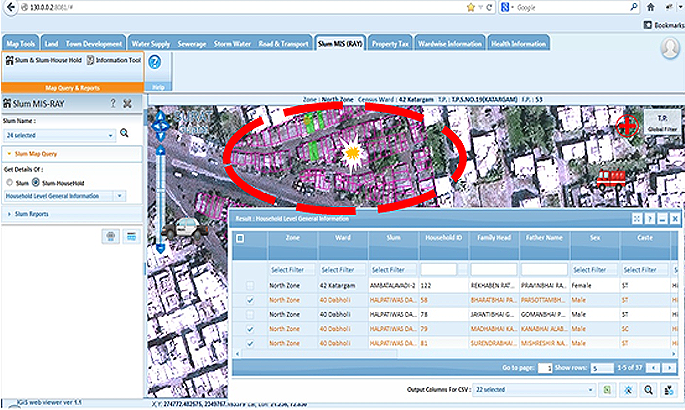
Task: Click the sun-shaped marker on map
Action: pos(352,153)
